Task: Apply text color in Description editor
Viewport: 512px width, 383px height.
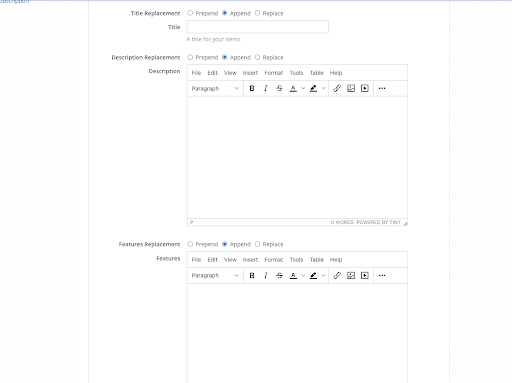Action: [x=293, y=88]
